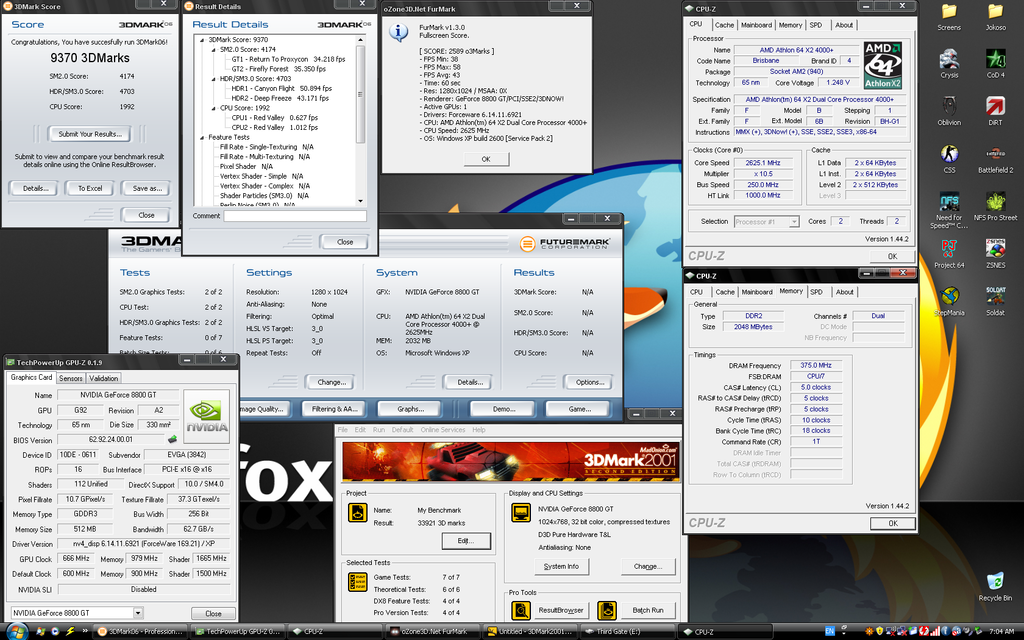Switch to Sensors tab in GPU-Z
Image resolution: width=1024 pixels, height=640 pixels.
(x=71, y=379)
